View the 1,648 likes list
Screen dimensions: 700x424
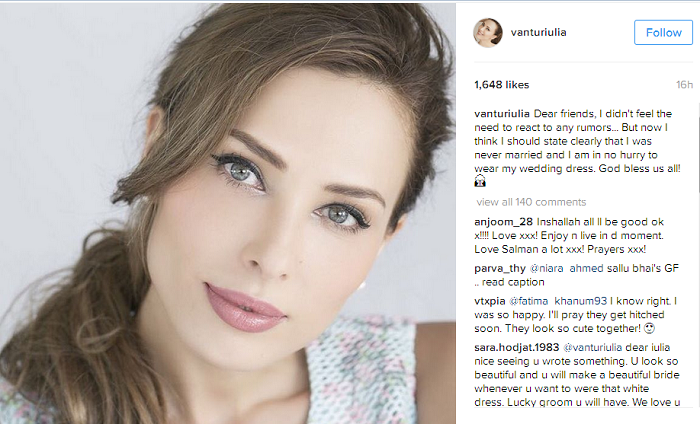tap(501, 85)
